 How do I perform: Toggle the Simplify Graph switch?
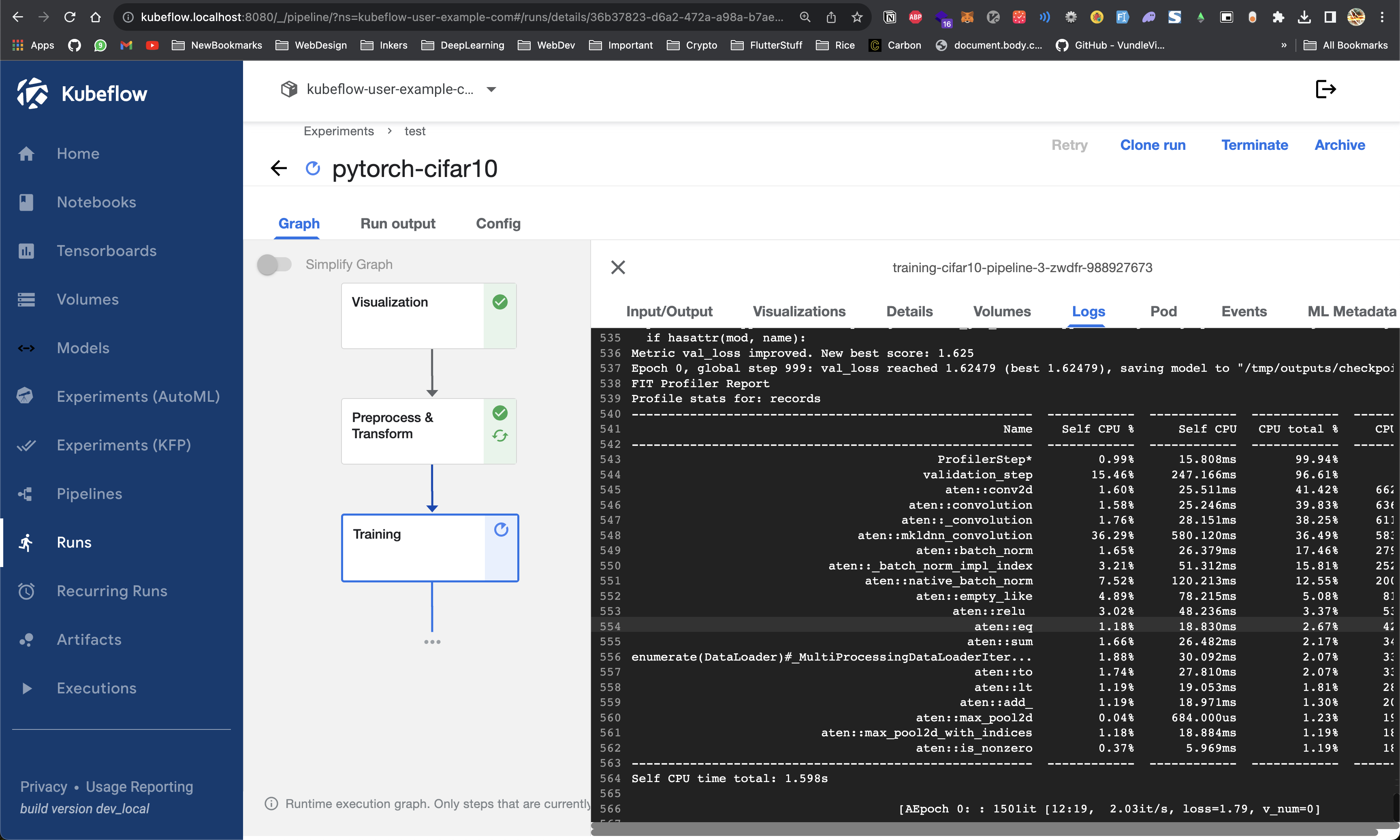(x=274, y=264)
